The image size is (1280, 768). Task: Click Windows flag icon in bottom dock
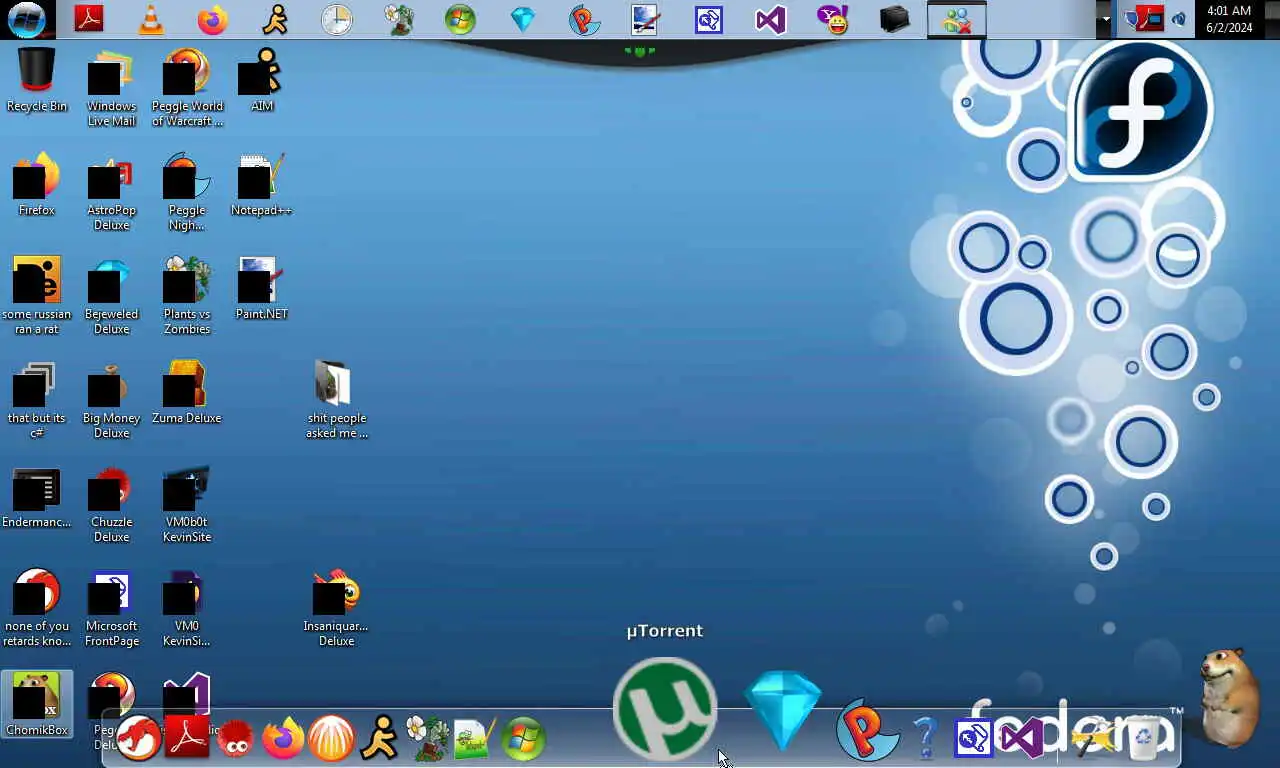523,738
